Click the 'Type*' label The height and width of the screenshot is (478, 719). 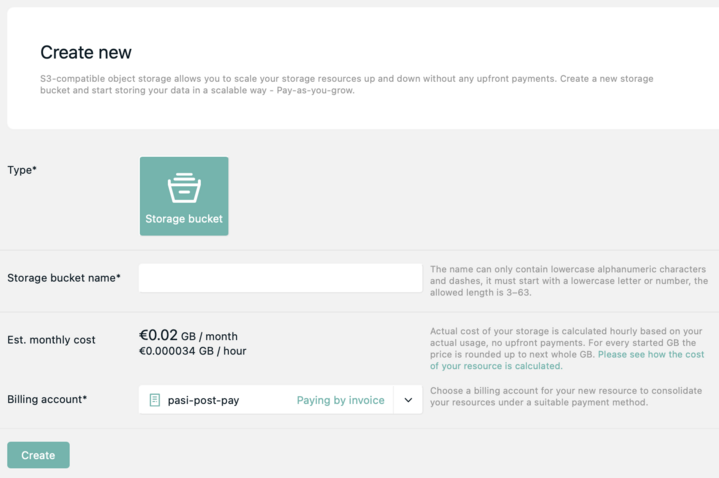[x=22, y=170]
